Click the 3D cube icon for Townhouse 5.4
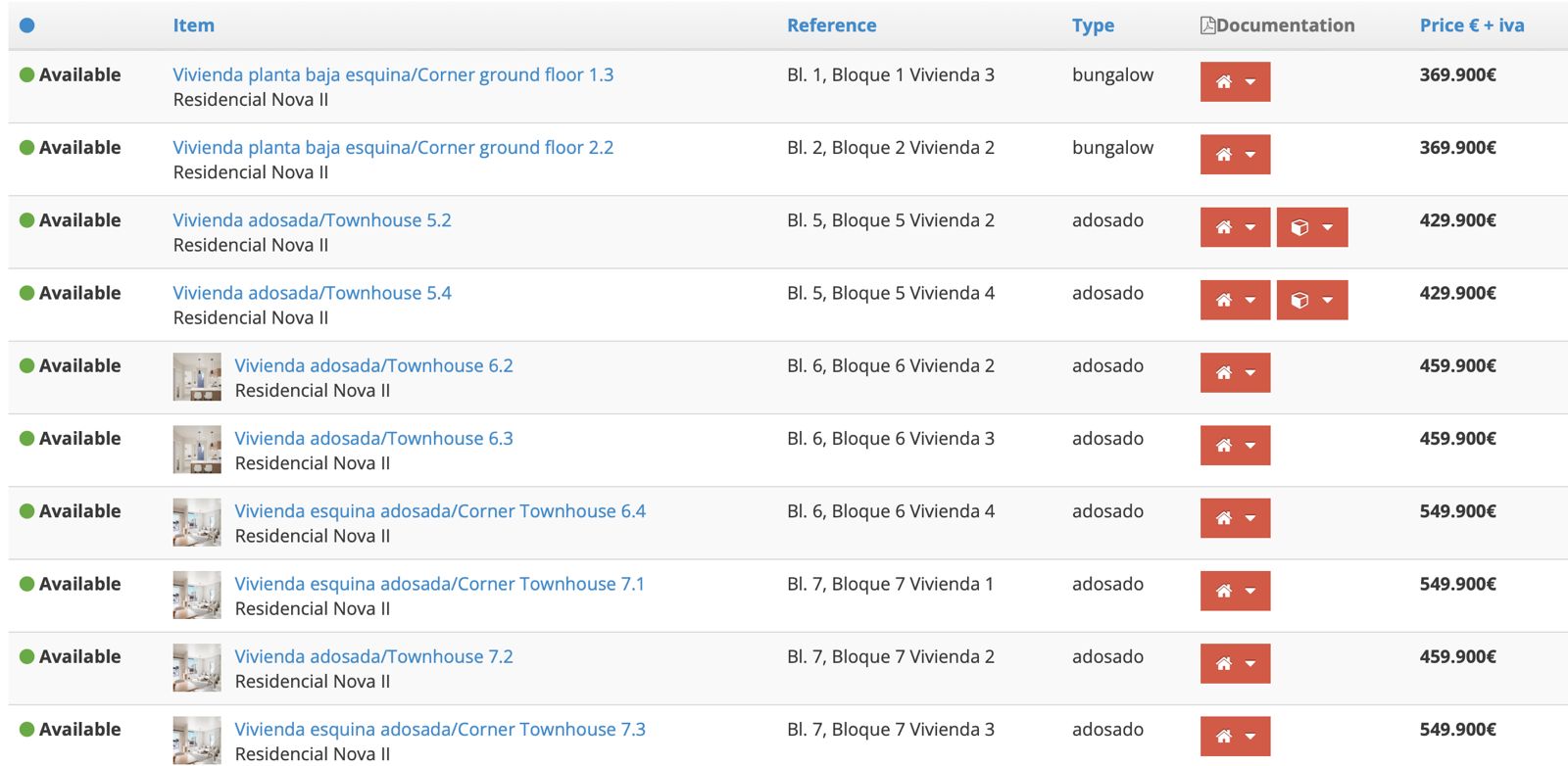1568x766 pixels. pyautogui.click(x=1299, y=300)
